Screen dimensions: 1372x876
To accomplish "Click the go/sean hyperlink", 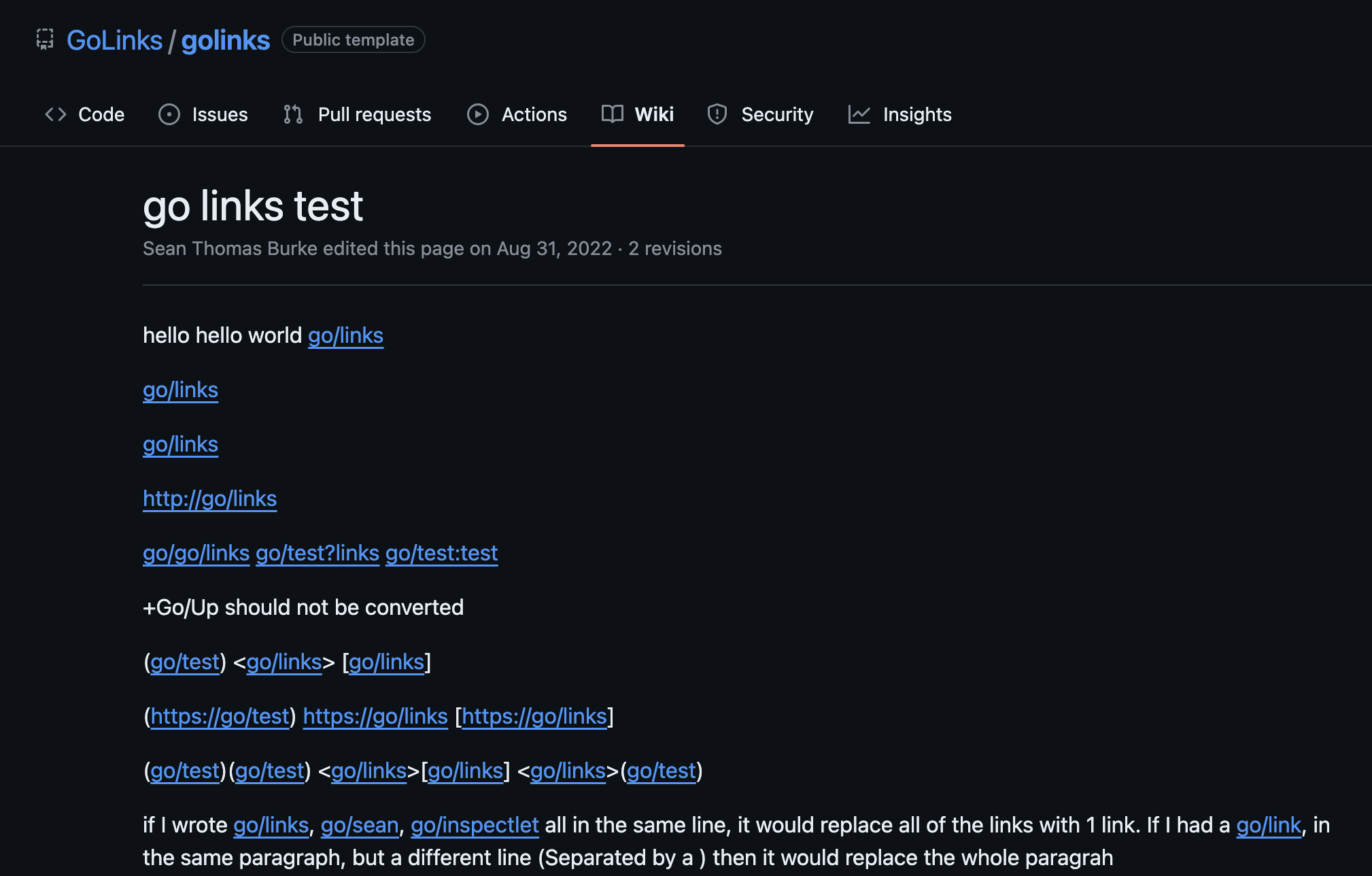I will [360, 825].
